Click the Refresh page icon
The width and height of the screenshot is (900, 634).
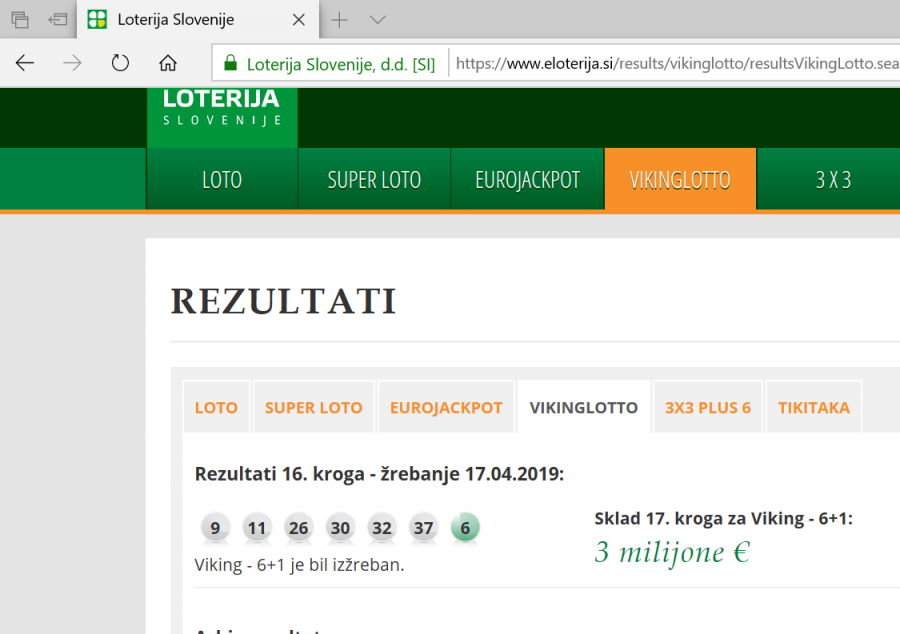click(120, 63)
